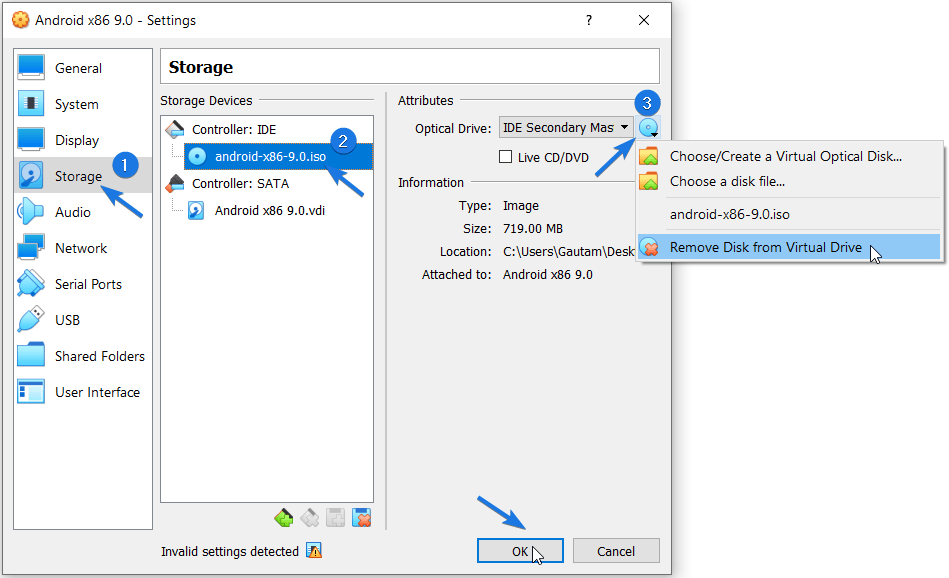The height and width of the screenshot is (578, 949).
Task: Select Remove Disk from Virtual Drive
Action: click(x=789, y=247)
